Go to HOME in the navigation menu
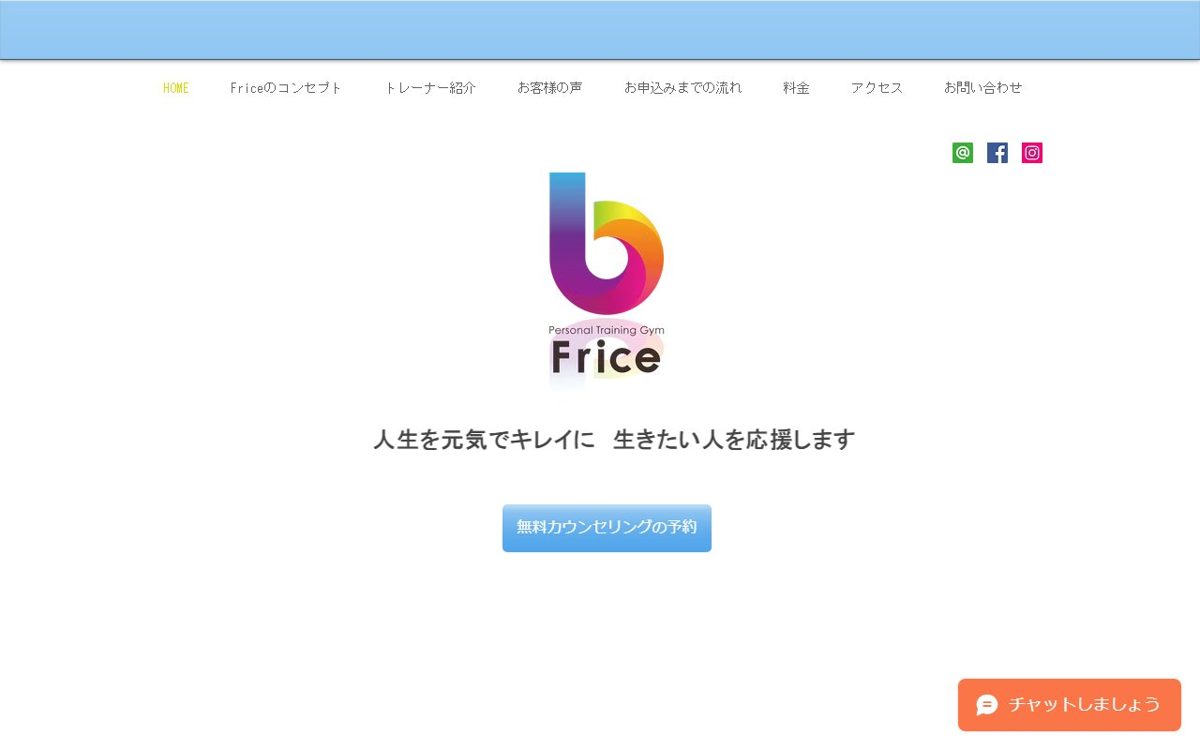 point(176,88)
